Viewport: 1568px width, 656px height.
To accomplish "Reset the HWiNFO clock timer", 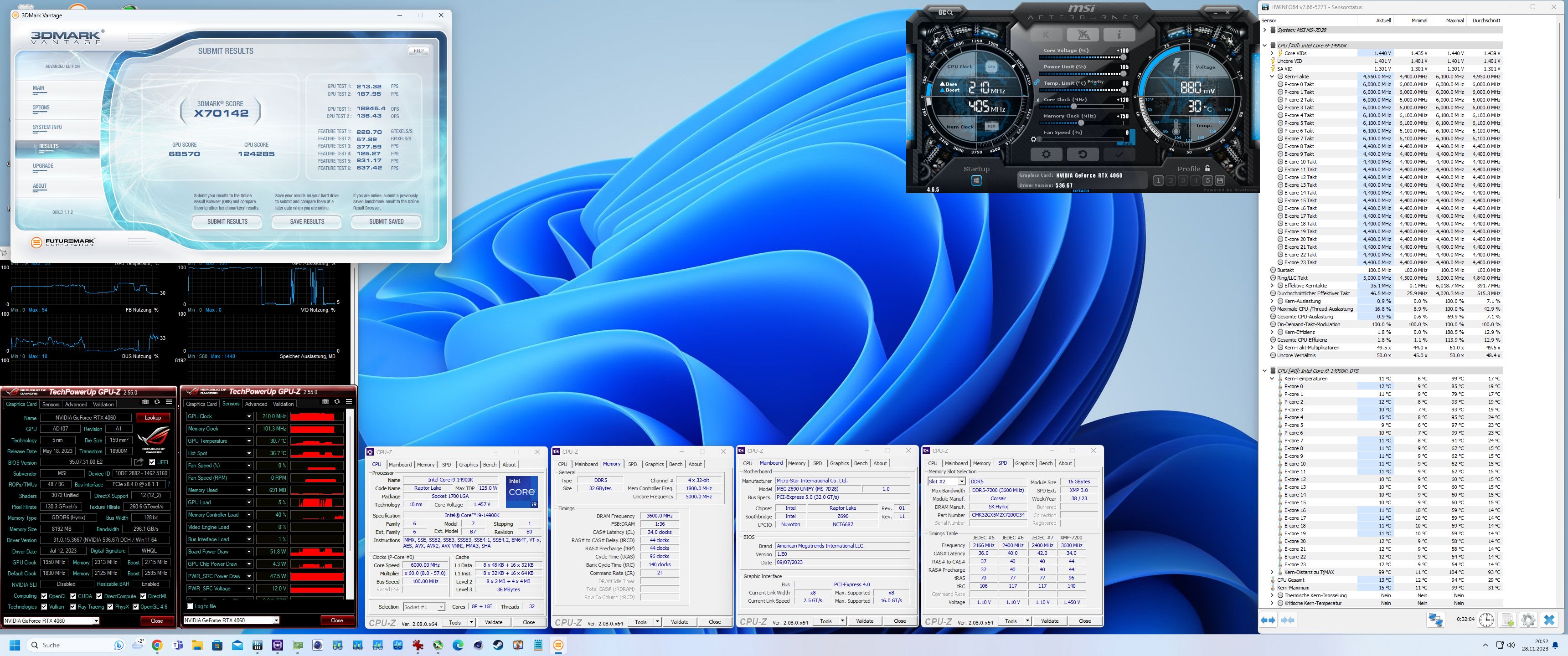I will coord(1486,620).
